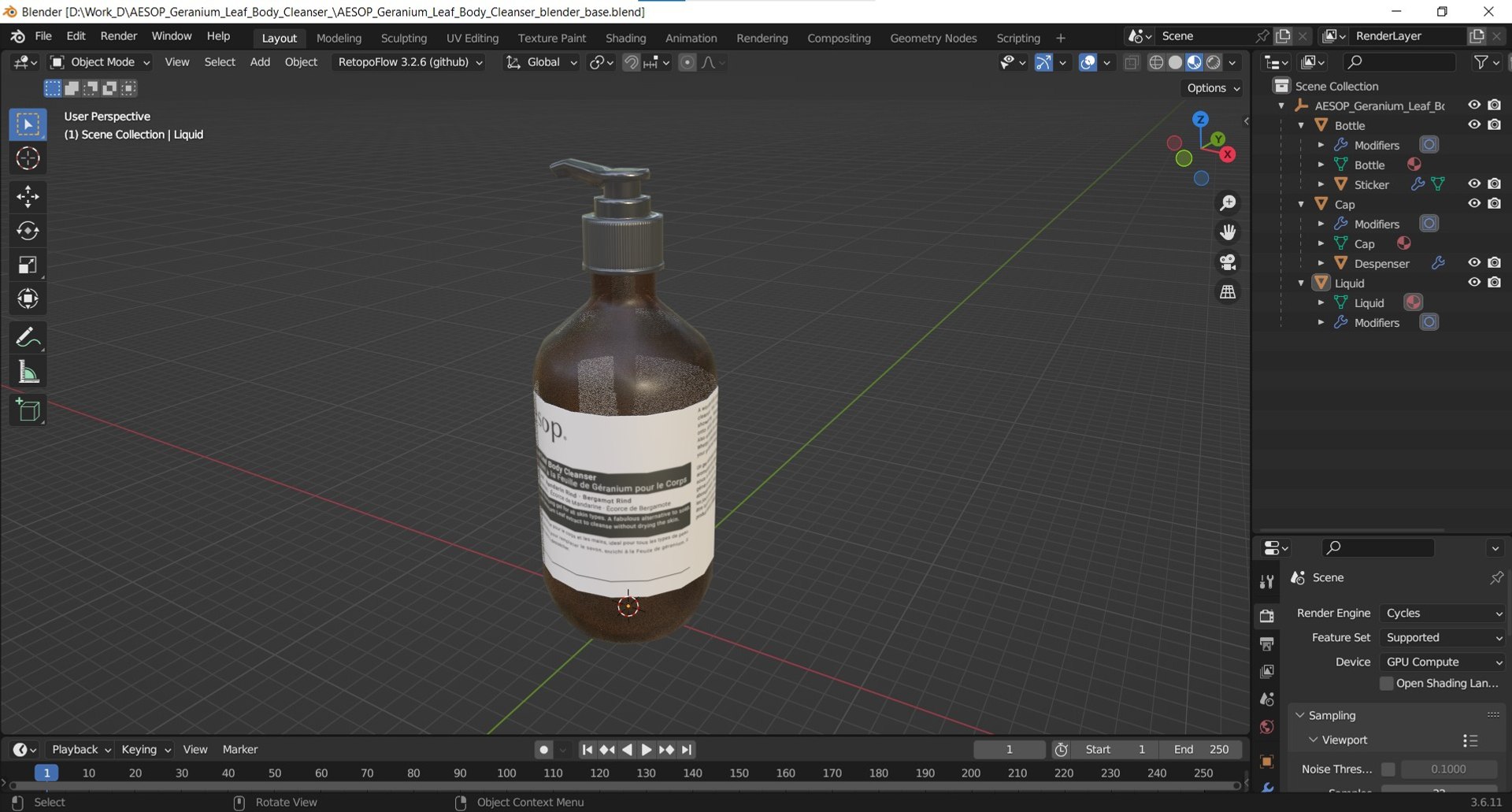Select the Rotate tool
Screen dimensions: 1512x812
click(x=28, y=231)
